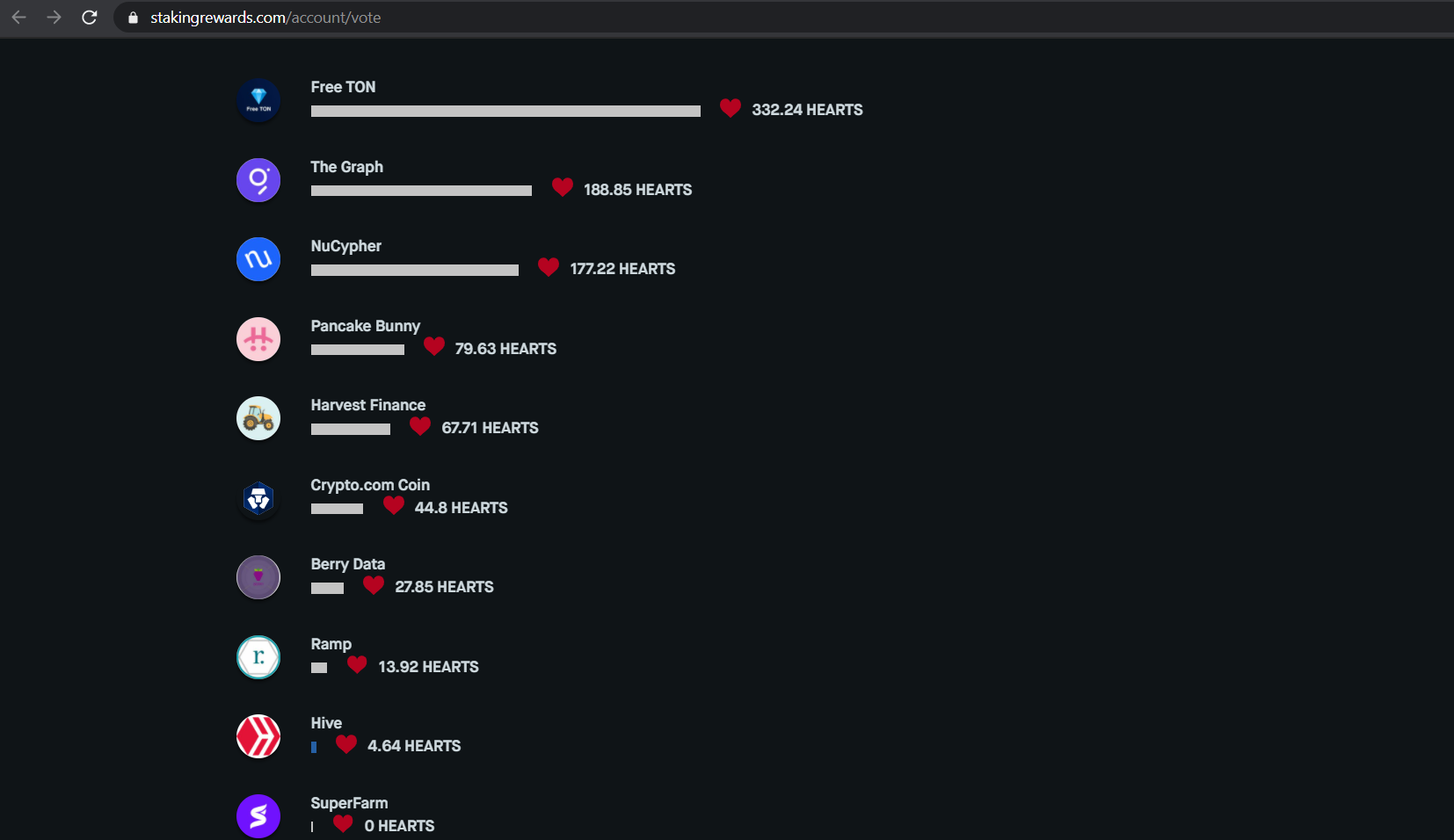
Task: Select the 332.24 HEARTS text
Action: pos(807,110)
